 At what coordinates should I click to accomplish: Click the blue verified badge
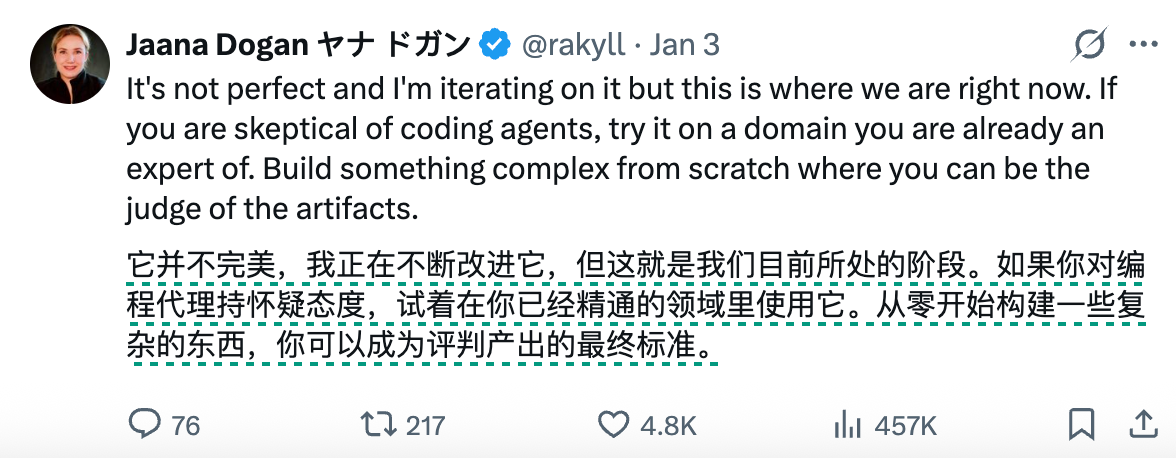tap(493, 45)
